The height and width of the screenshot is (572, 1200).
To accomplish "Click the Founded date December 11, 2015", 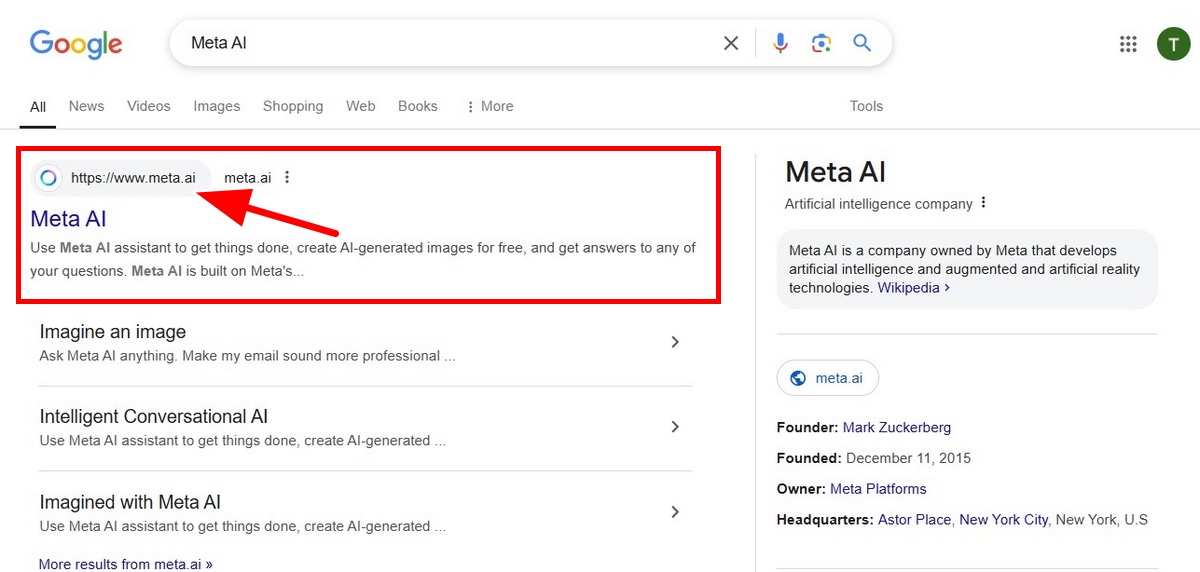I will pos(908,458).
